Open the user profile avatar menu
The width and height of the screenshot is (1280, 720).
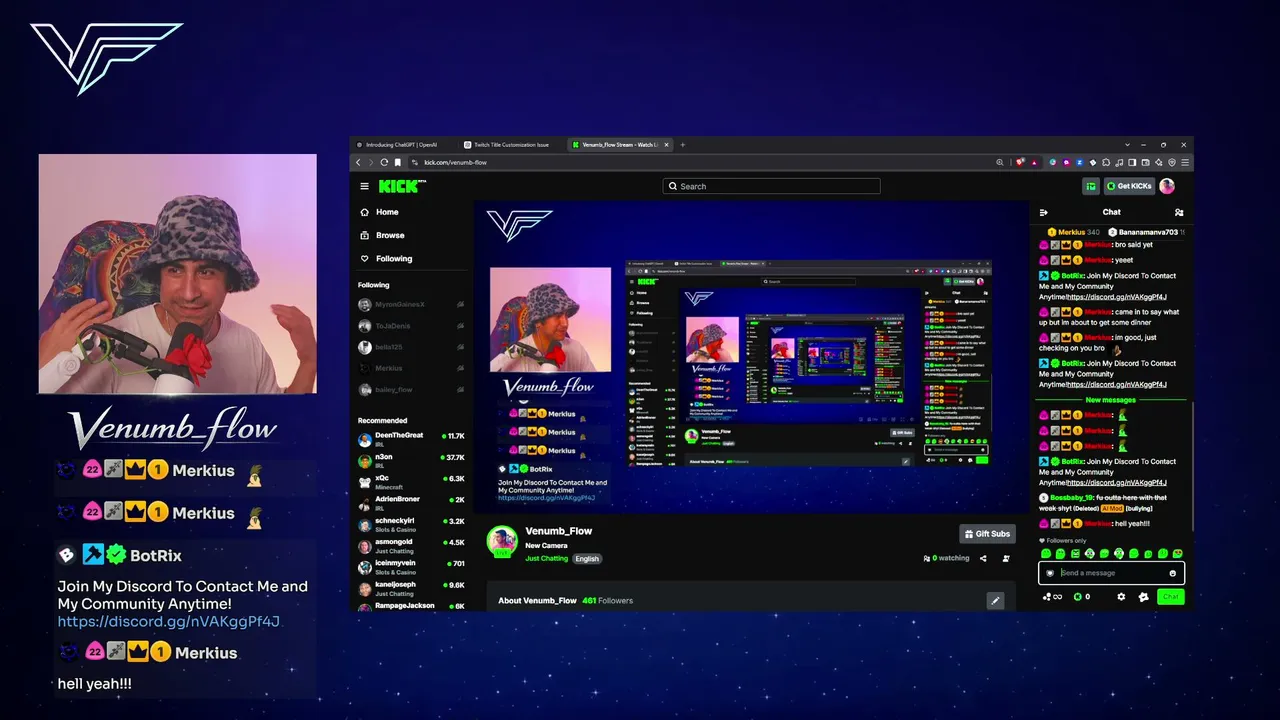(x=1167, y=186)
